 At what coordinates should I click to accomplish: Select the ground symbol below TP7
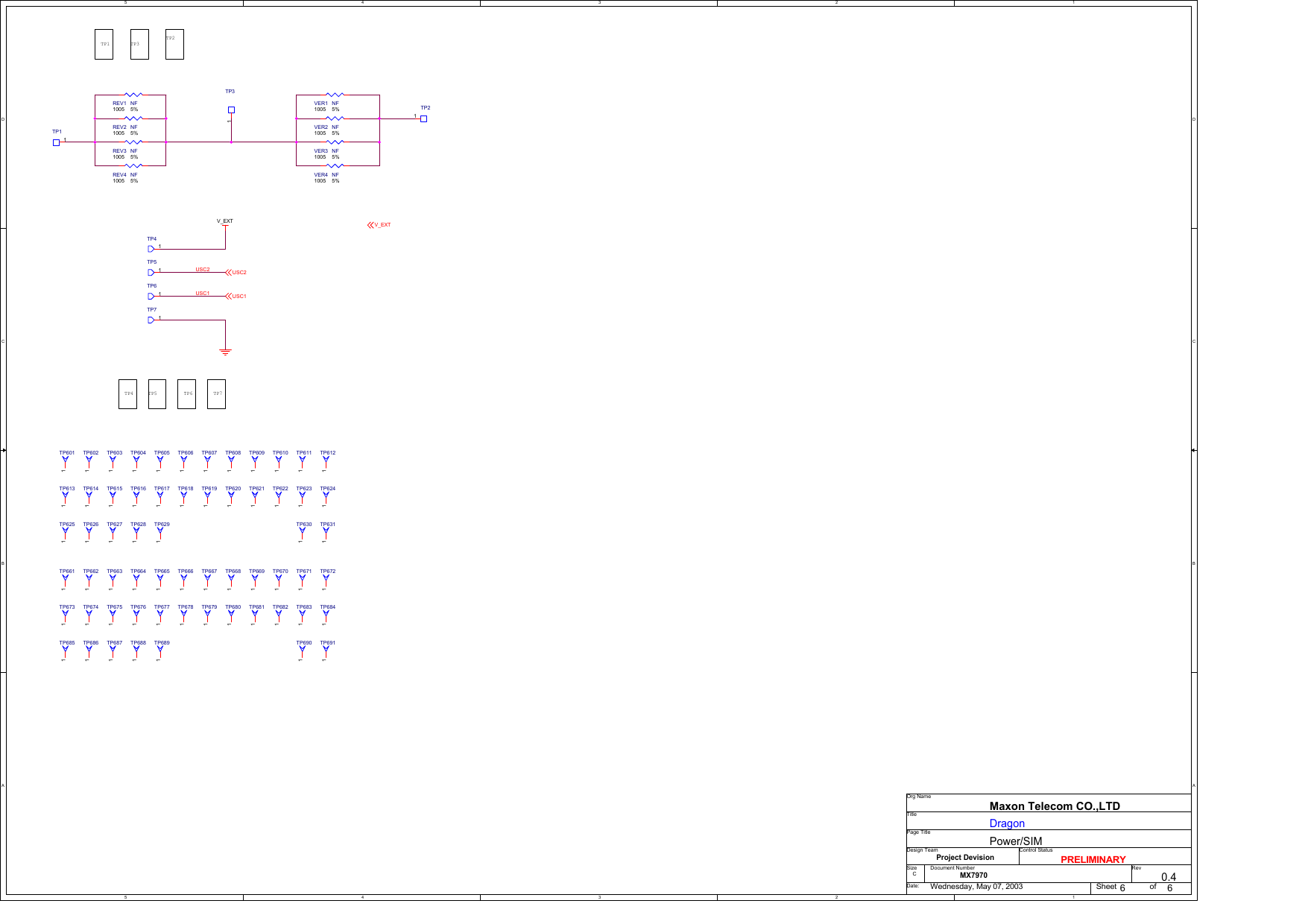coord(226,350)
